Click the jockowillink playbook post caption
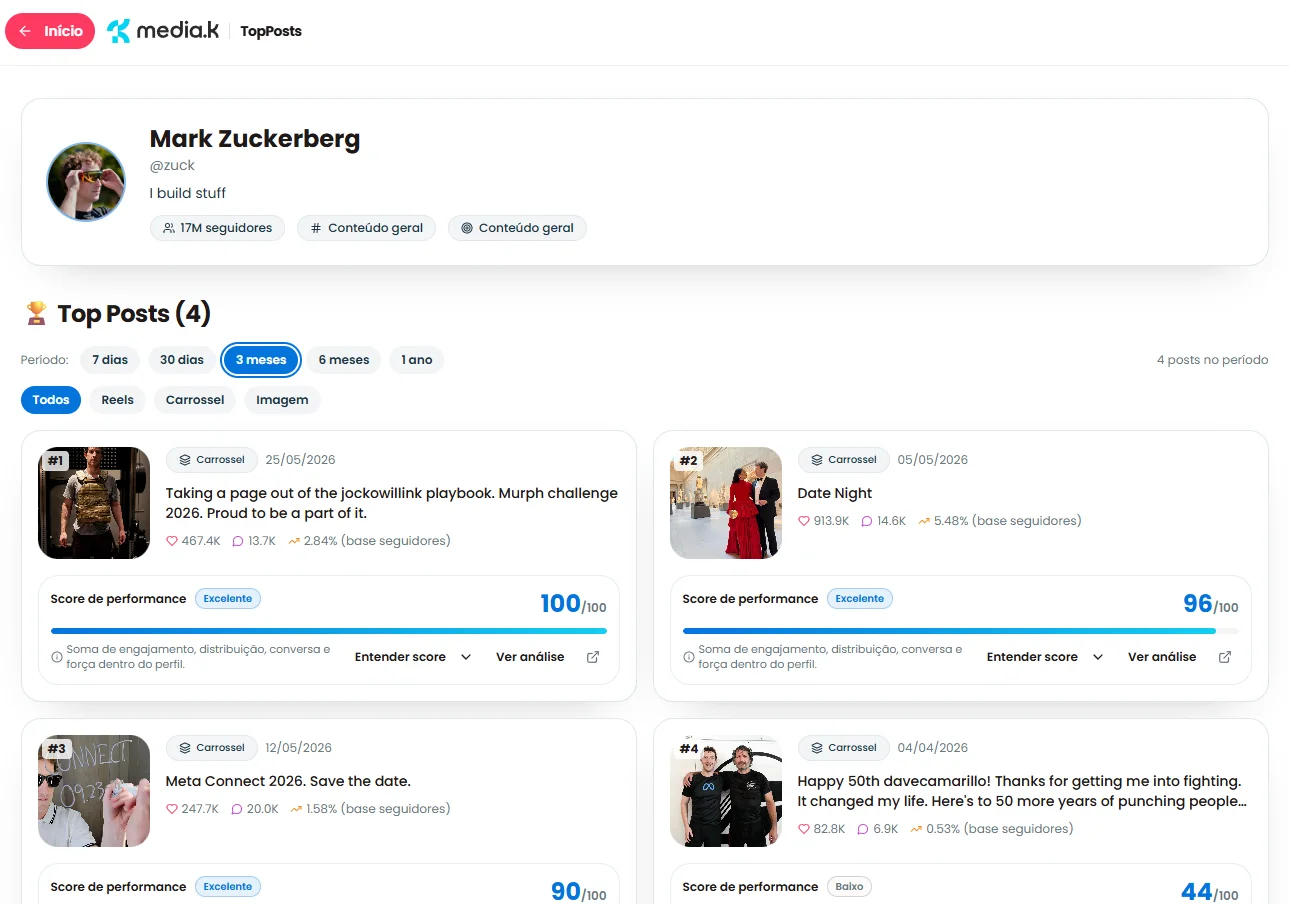 click(x=392, y=503)
